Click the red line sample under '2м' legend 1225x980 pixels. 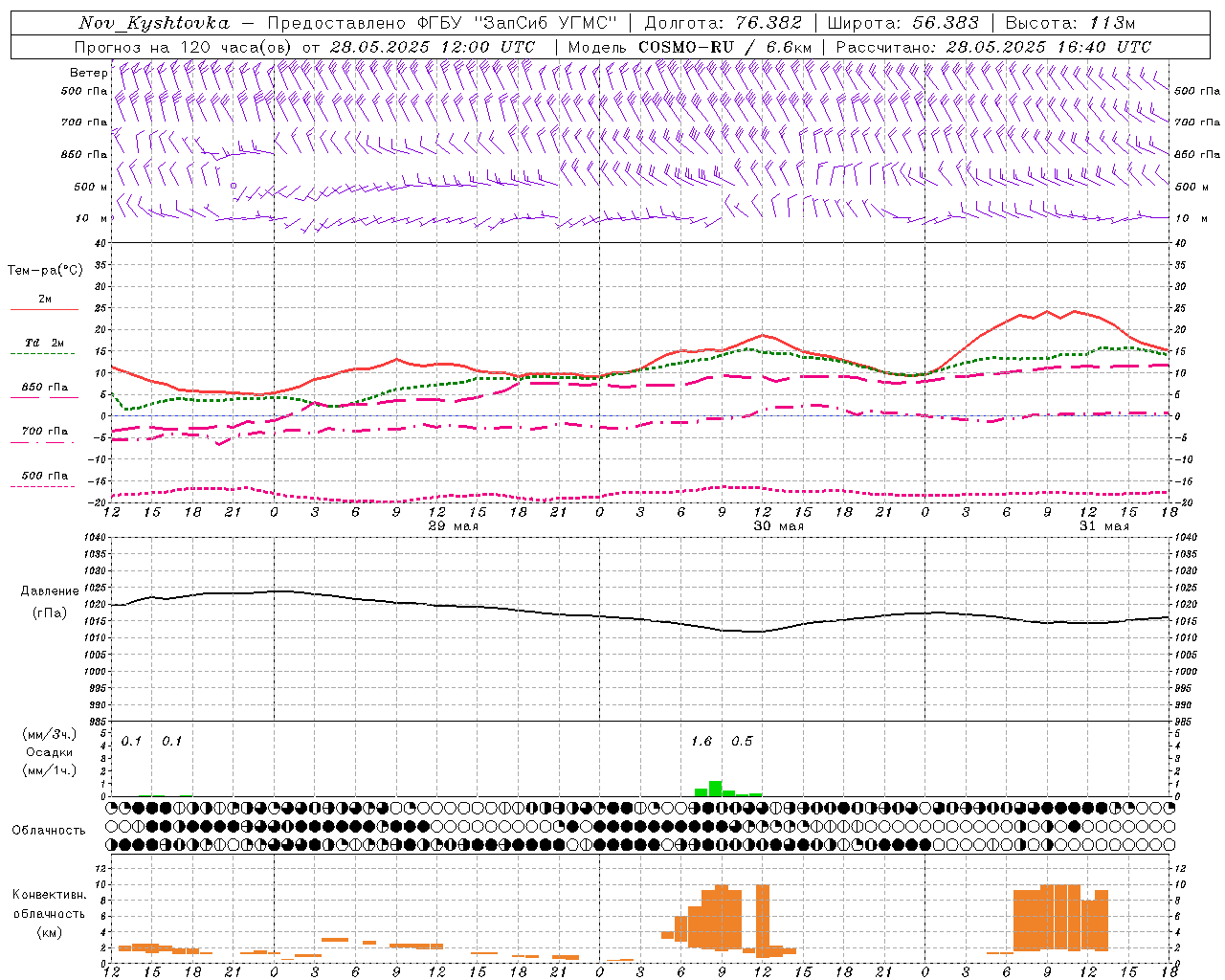coord(44,309)
